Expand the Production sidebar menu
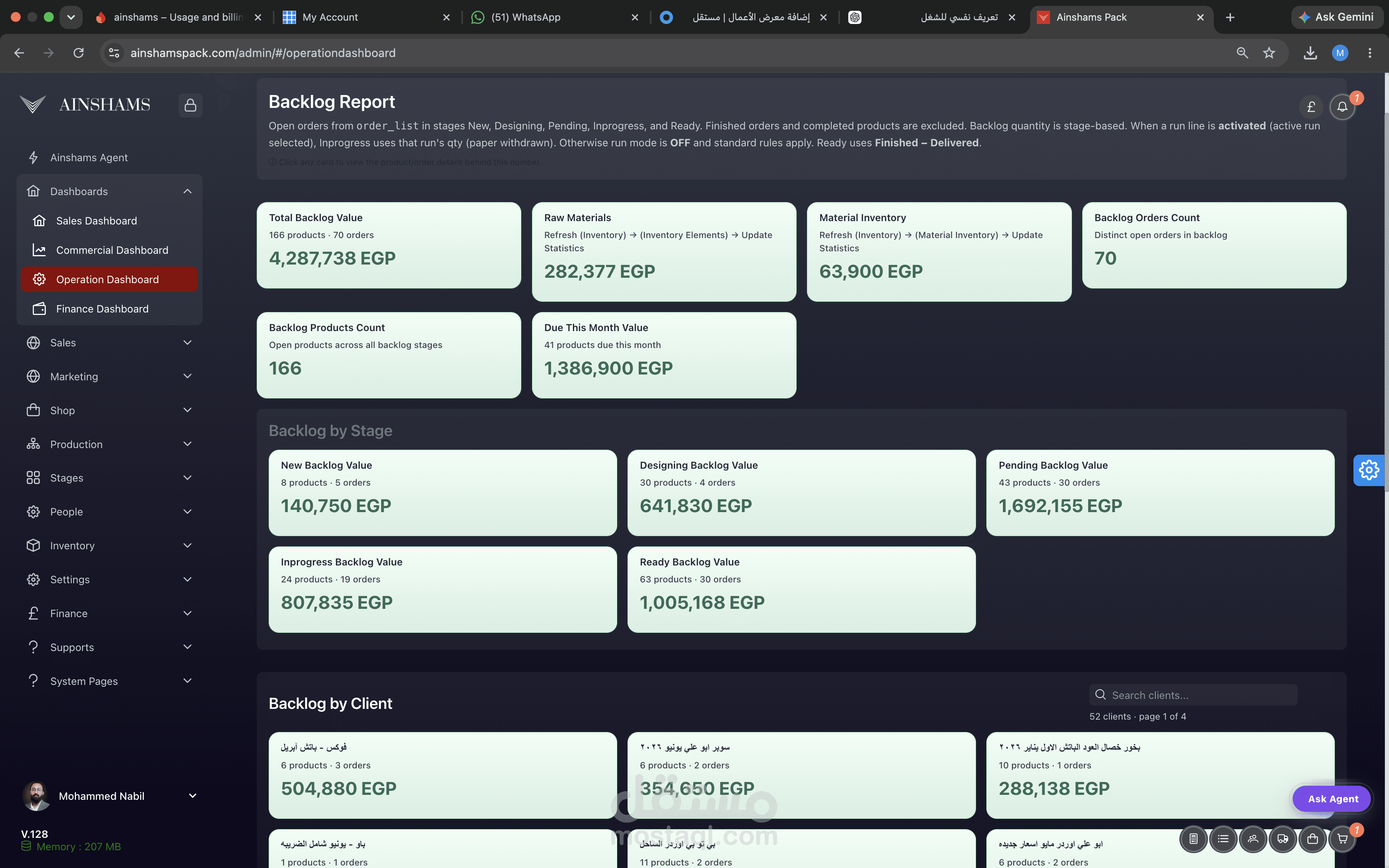This screenshot has width=1389, height=868. click(x=110, y=444)
